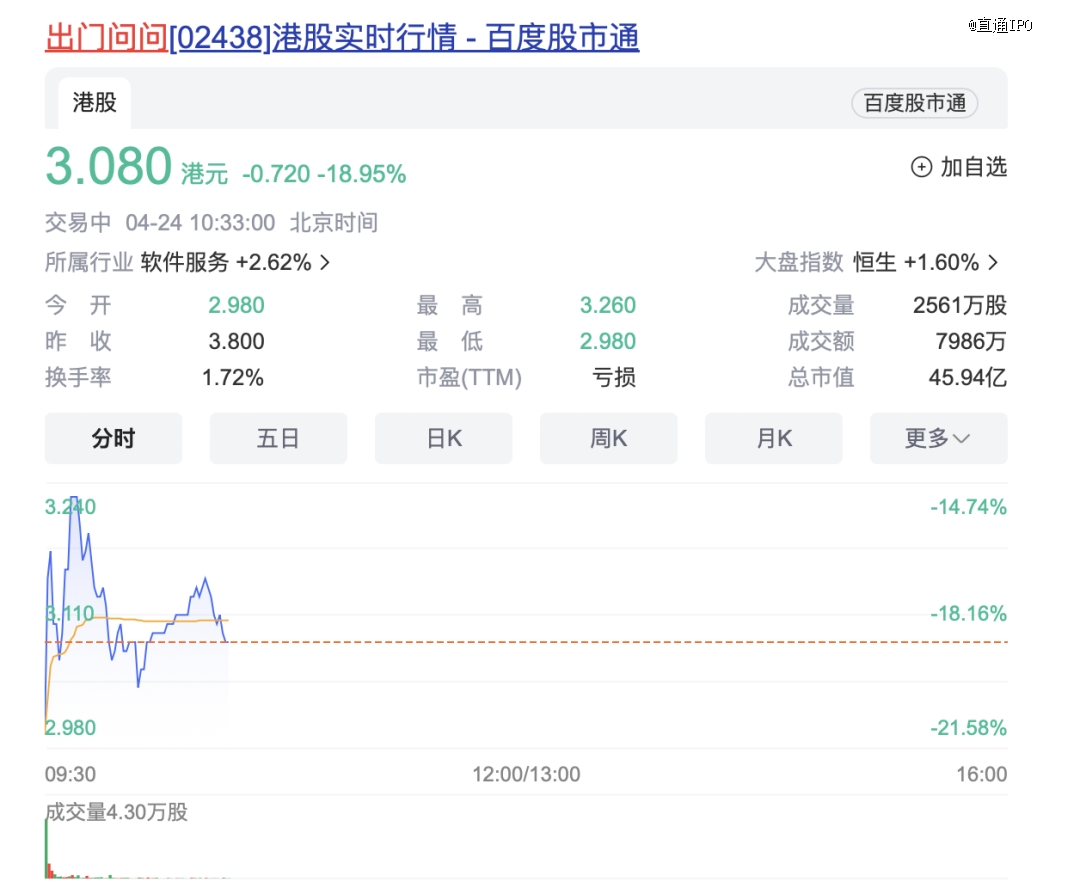This screenshot has width=1080, height=894.
Task: Click the 09:30 time axis label
Action: [70, 774]
